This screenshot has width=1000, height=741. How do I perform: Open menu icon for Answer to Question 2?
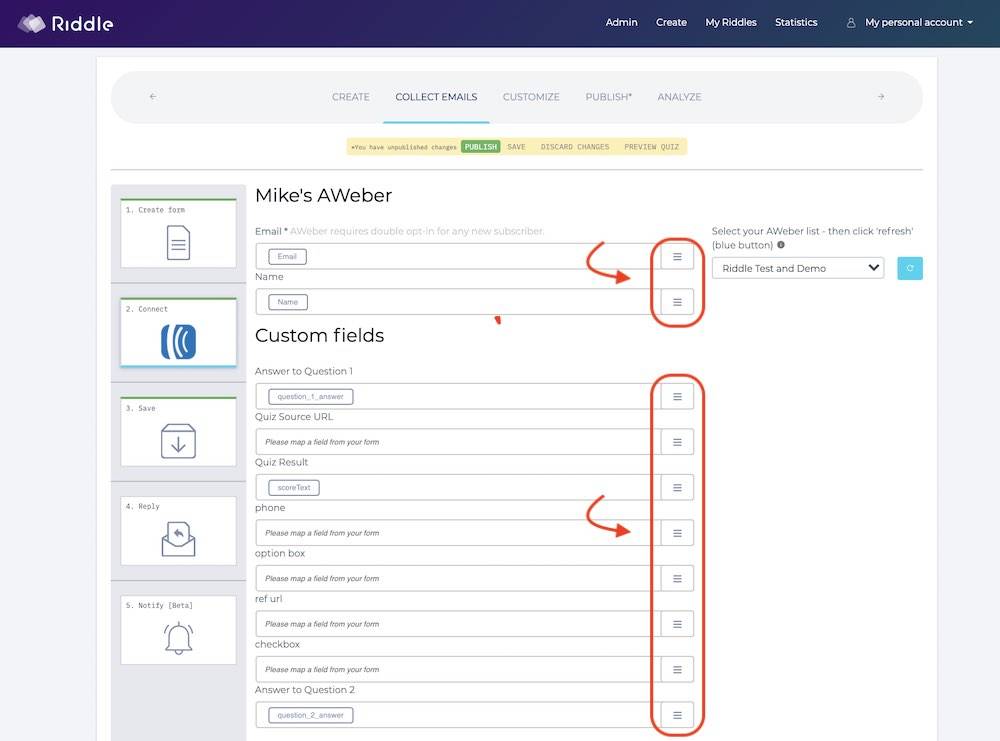coord(677,715)
